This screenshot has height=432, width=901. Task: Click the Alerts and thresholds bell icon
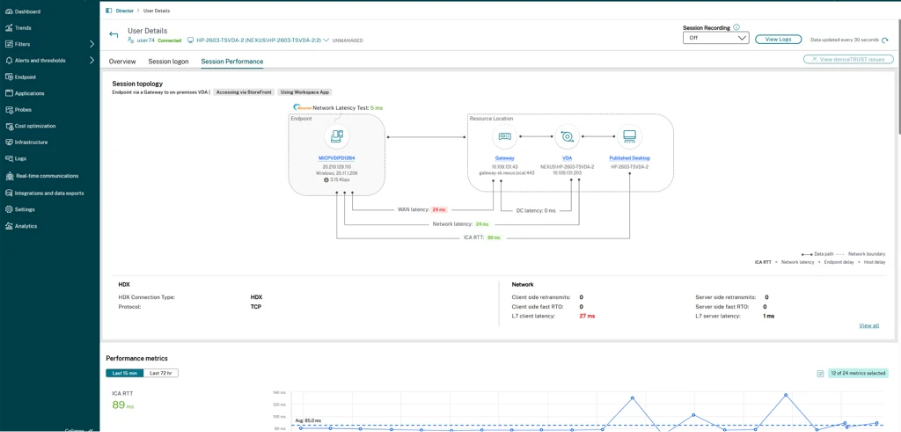[x=9, y=60]
